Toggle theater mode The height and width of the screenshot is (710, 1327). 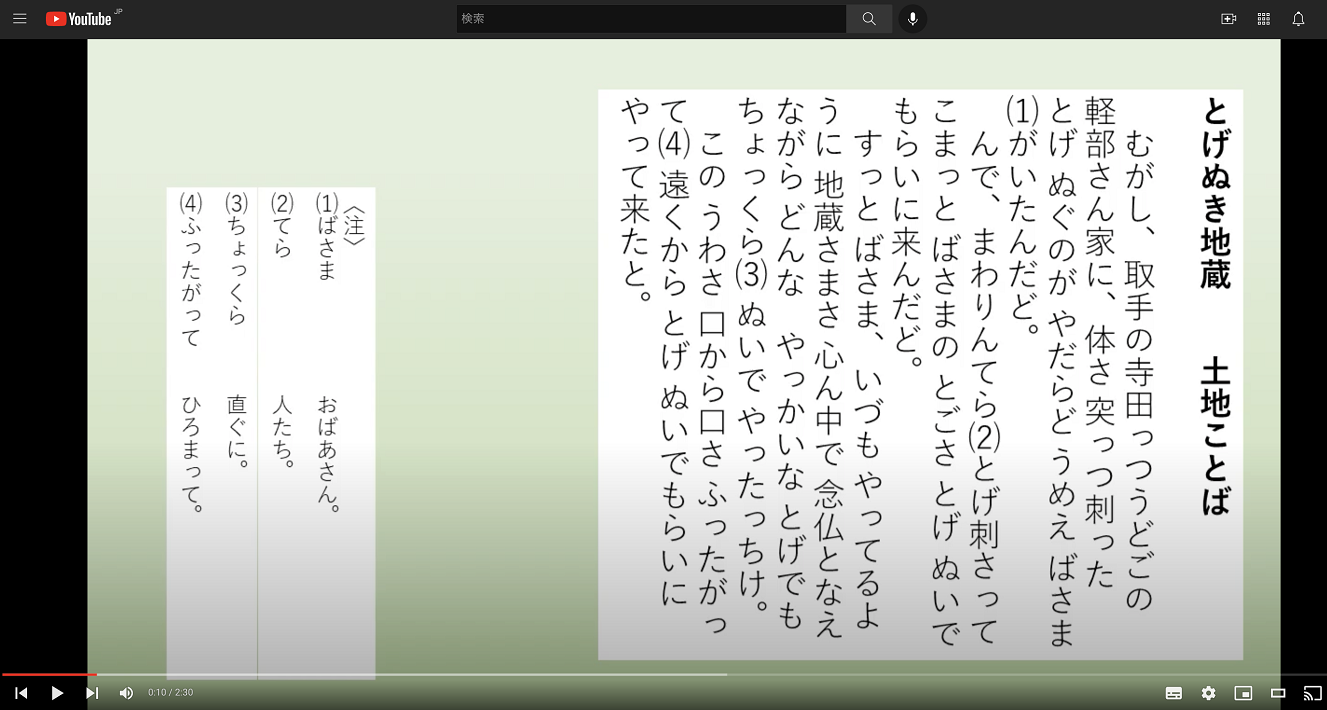click(x=1278, y=693)
